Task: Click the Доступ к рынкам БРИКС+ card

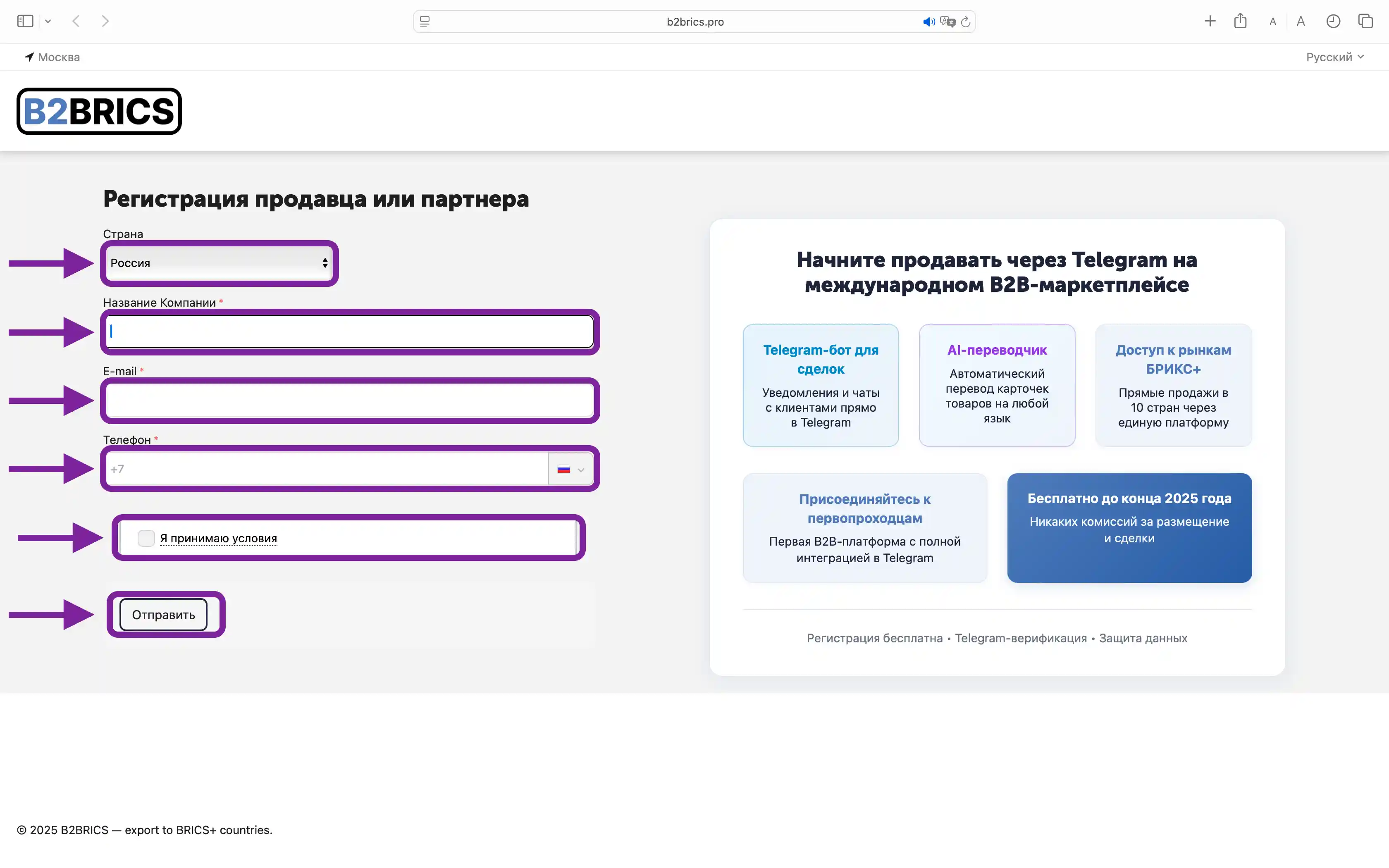Action: [x=1173, y=385]
